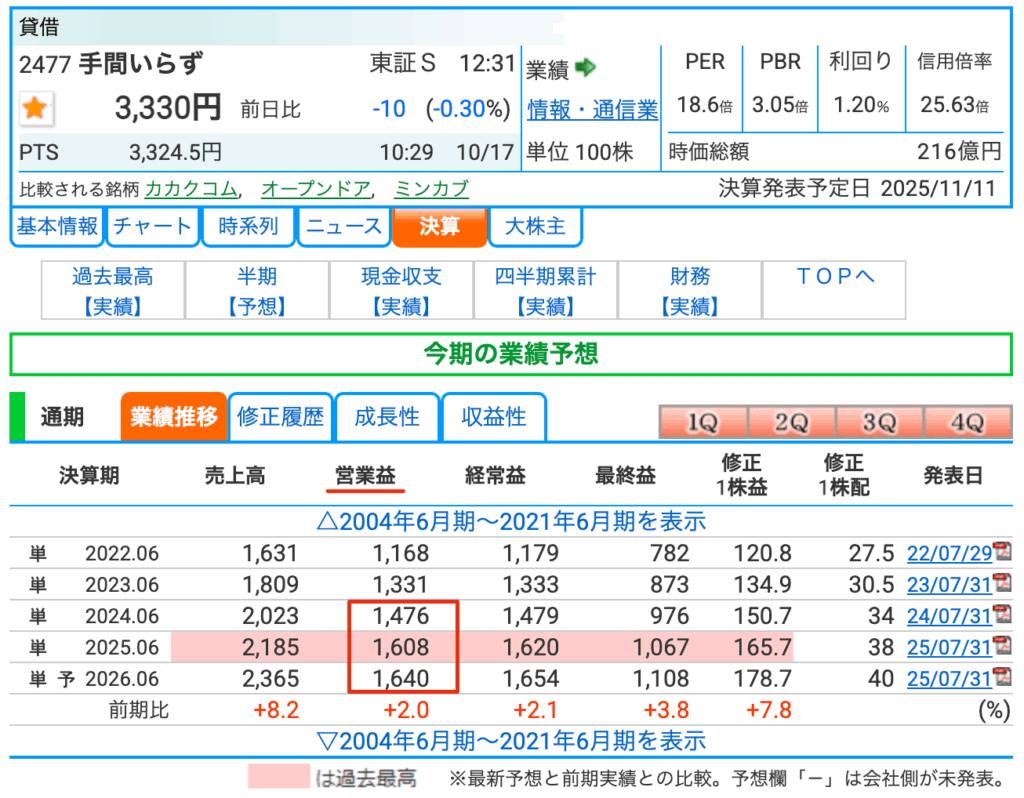Switch to the 大株主 tab
The width and height of the screenshot is (1024, 798).
535,227
